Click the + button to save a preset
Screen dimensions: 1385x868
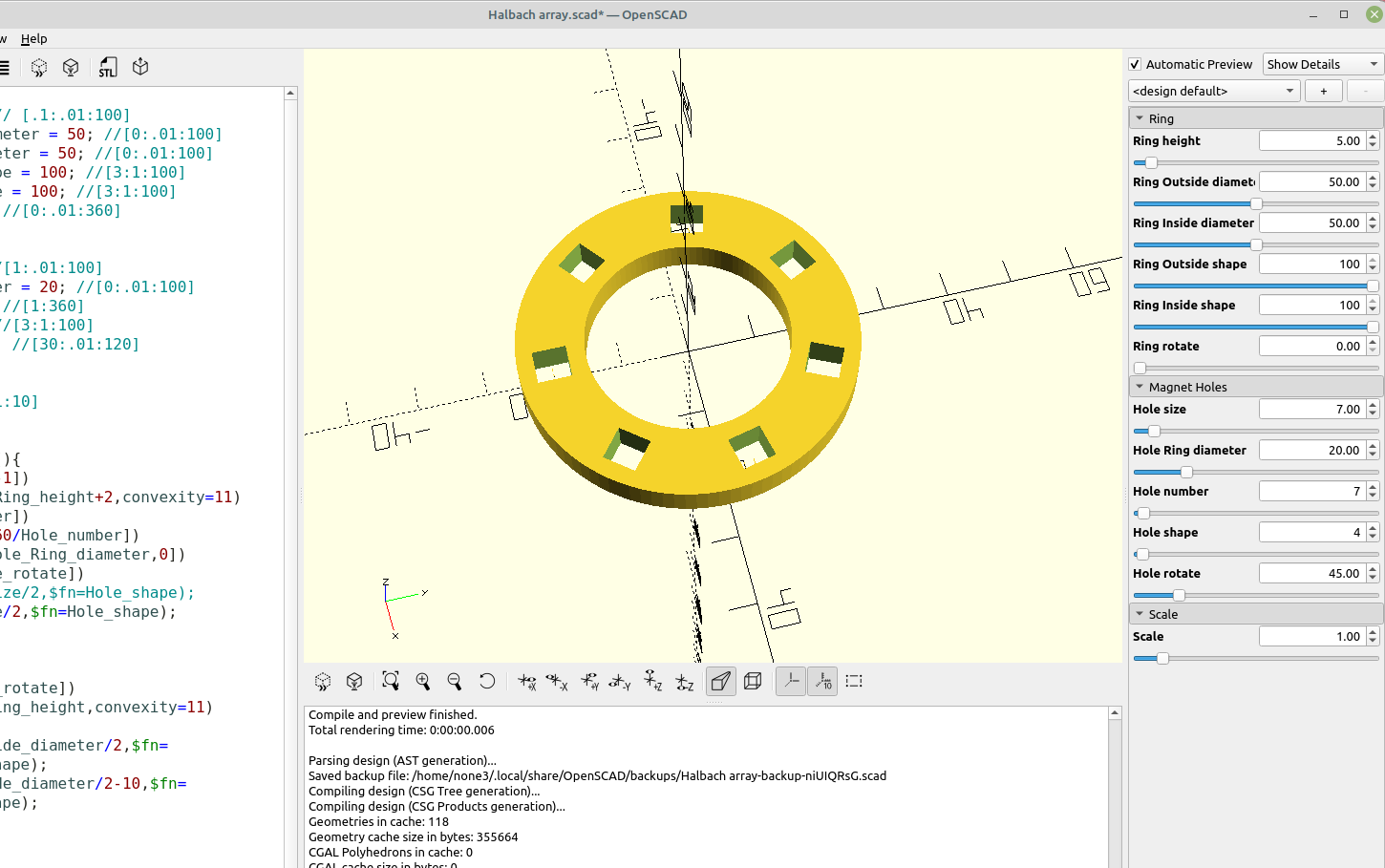(x=1323, y=91)
